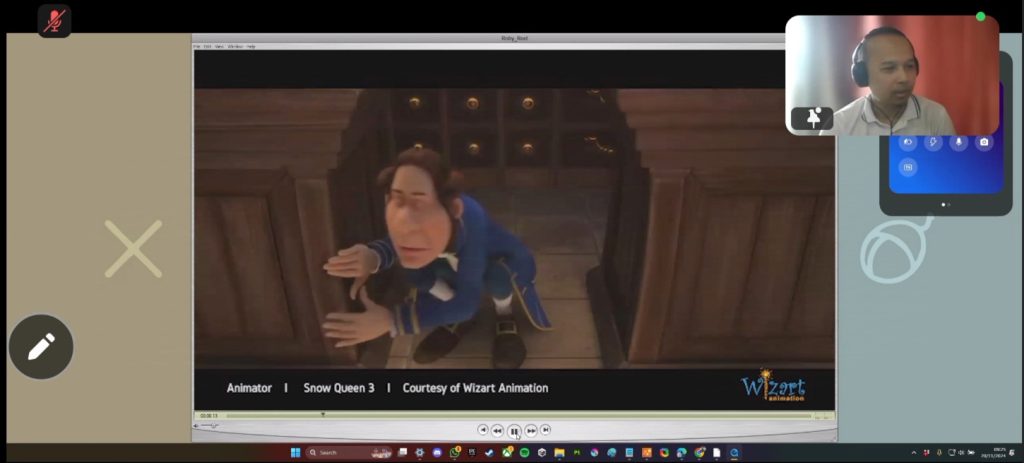Tap the microphone icon in phone panel
This screenshot has height=463, width=1024.
click(959, 142)
